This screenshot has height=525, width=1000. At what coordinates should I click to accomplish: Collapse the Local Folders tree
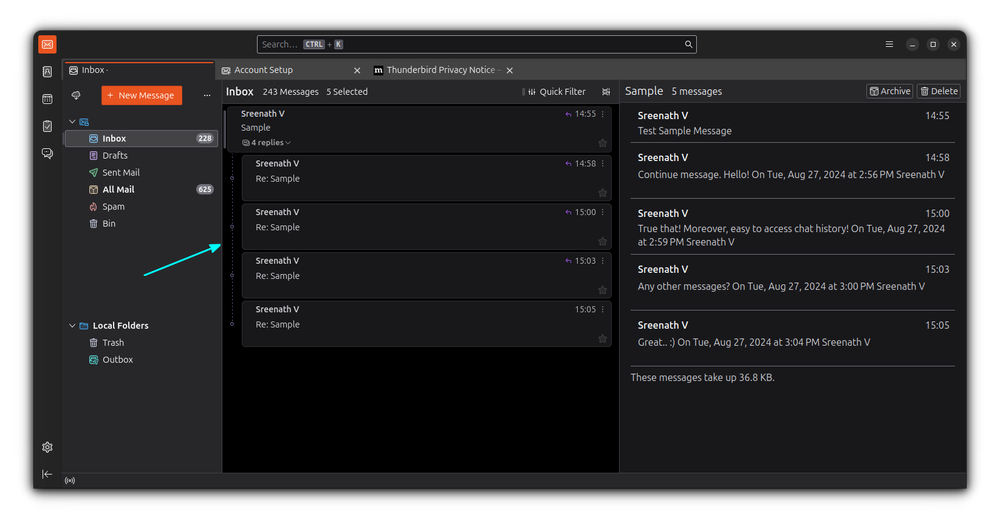71,326
